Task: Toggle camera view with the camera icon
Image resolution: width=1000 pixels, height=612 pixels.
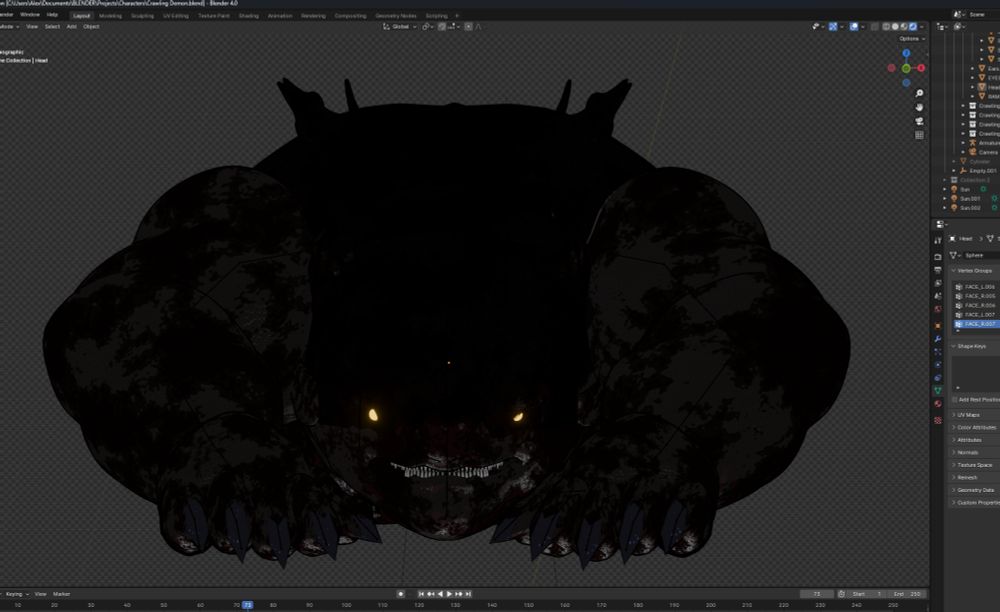Action: (919, 121)
